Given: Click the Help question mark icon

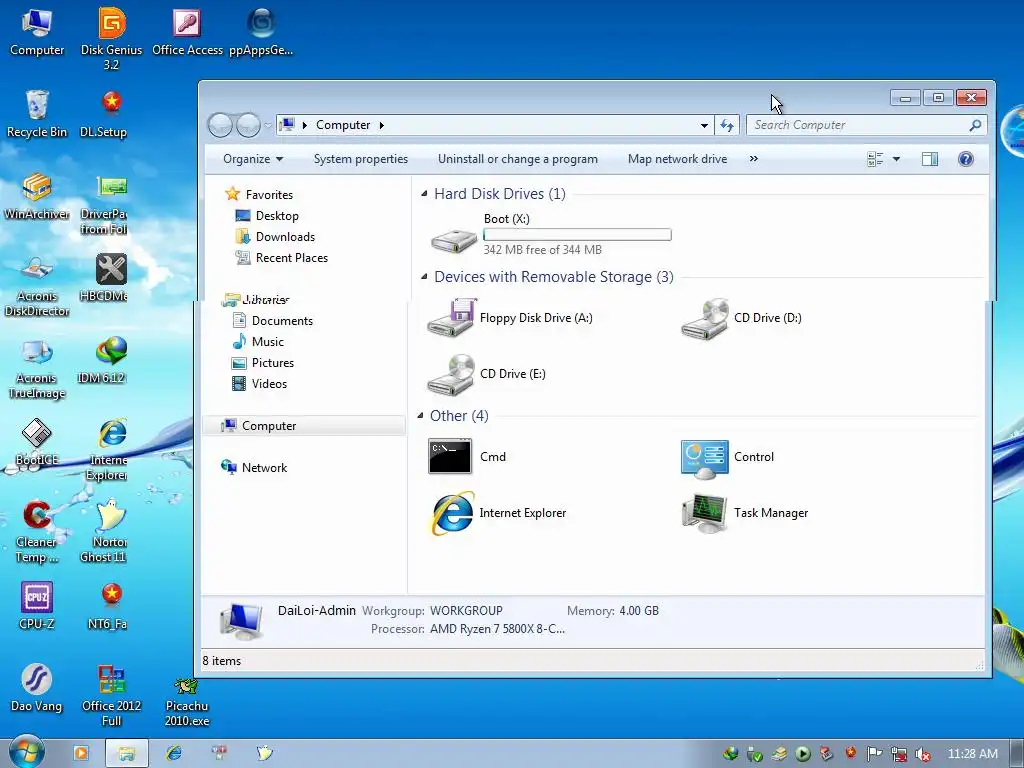Looking at the screenshot, I should [x=965, y=159].
